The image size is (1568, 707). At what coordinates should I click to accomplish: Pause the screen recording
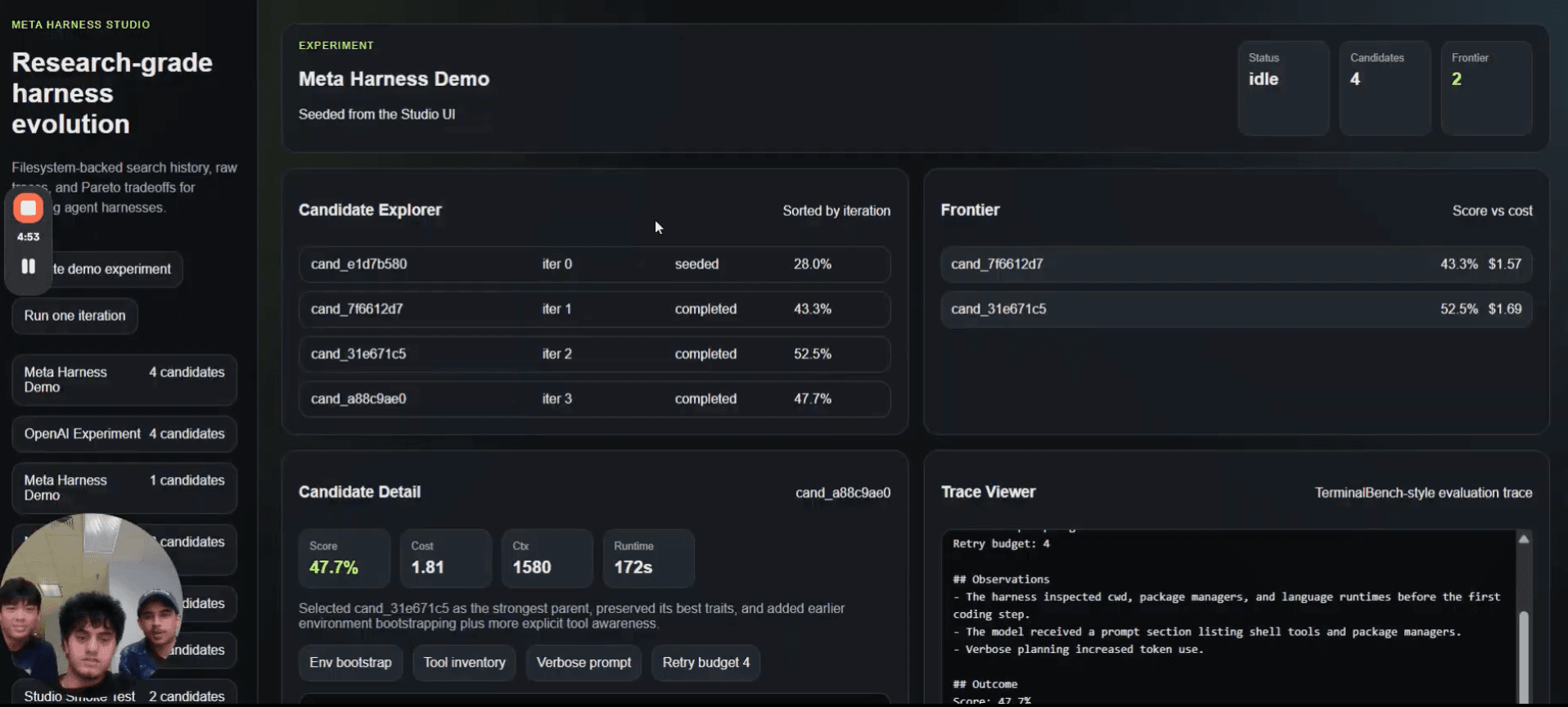28,266
